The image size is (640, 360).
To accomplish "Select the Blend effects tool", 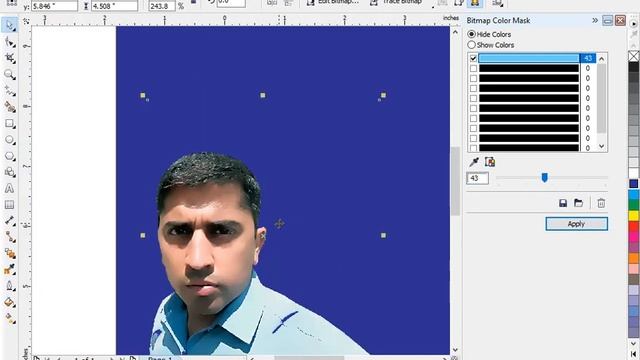I will [x=9, y=253].
